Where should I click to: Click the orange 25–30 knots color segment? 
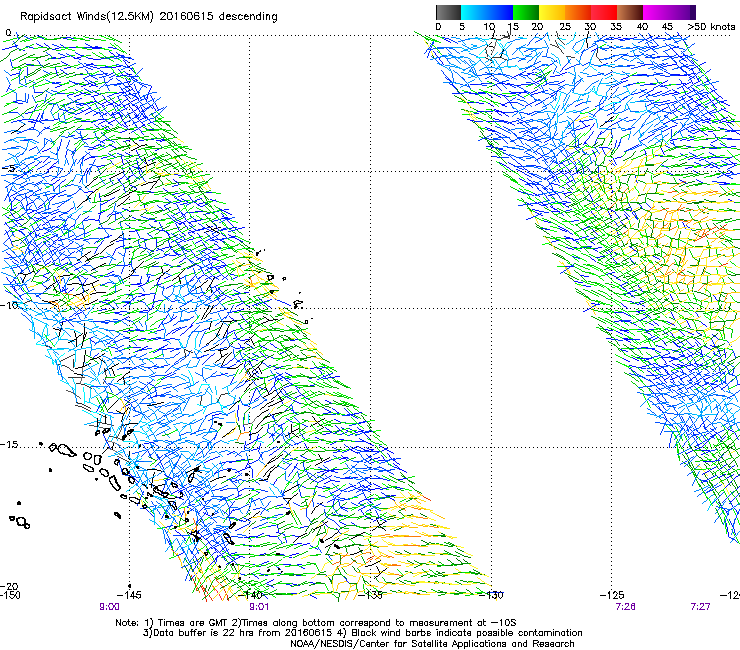pos(578,12)
